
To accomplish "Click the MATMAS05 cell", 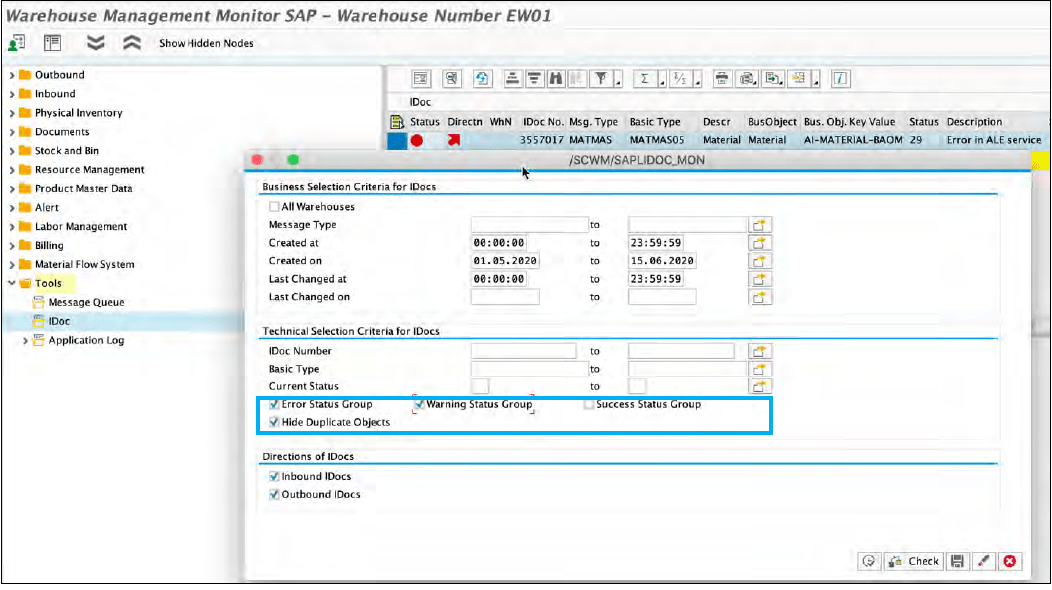I will [657, 140].
